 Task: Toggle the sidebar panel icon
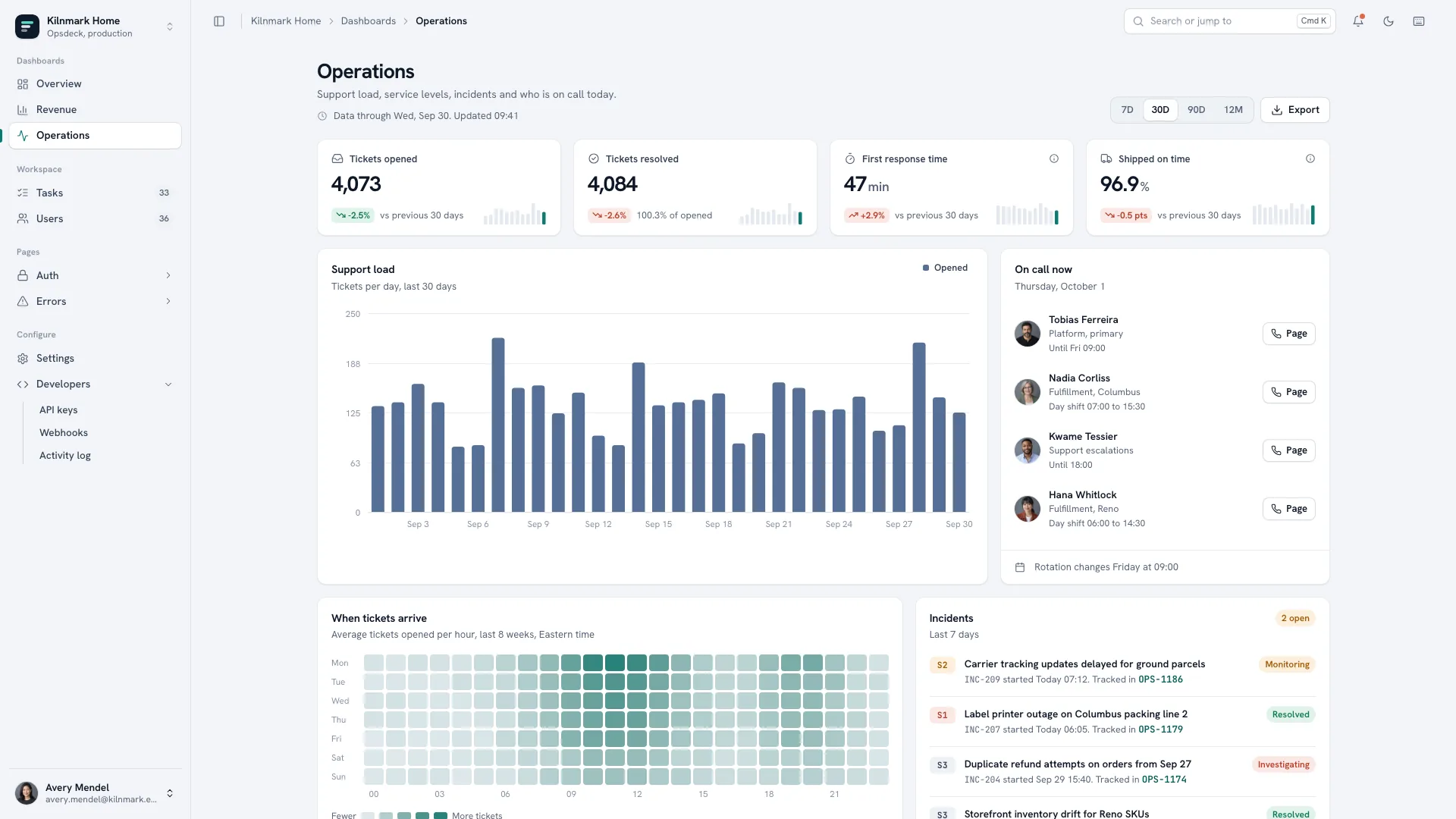click(219, 21)
